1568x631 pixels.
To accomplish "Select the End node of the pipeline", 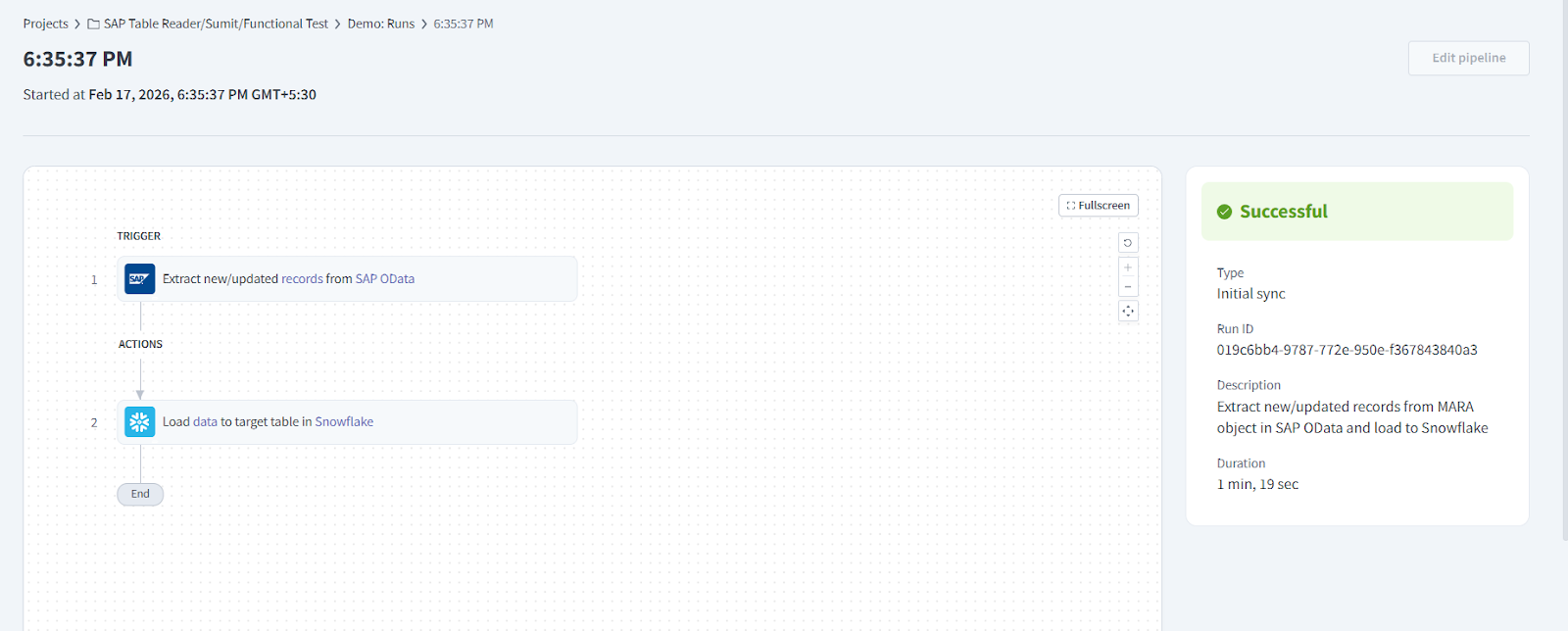I will 140,494.
